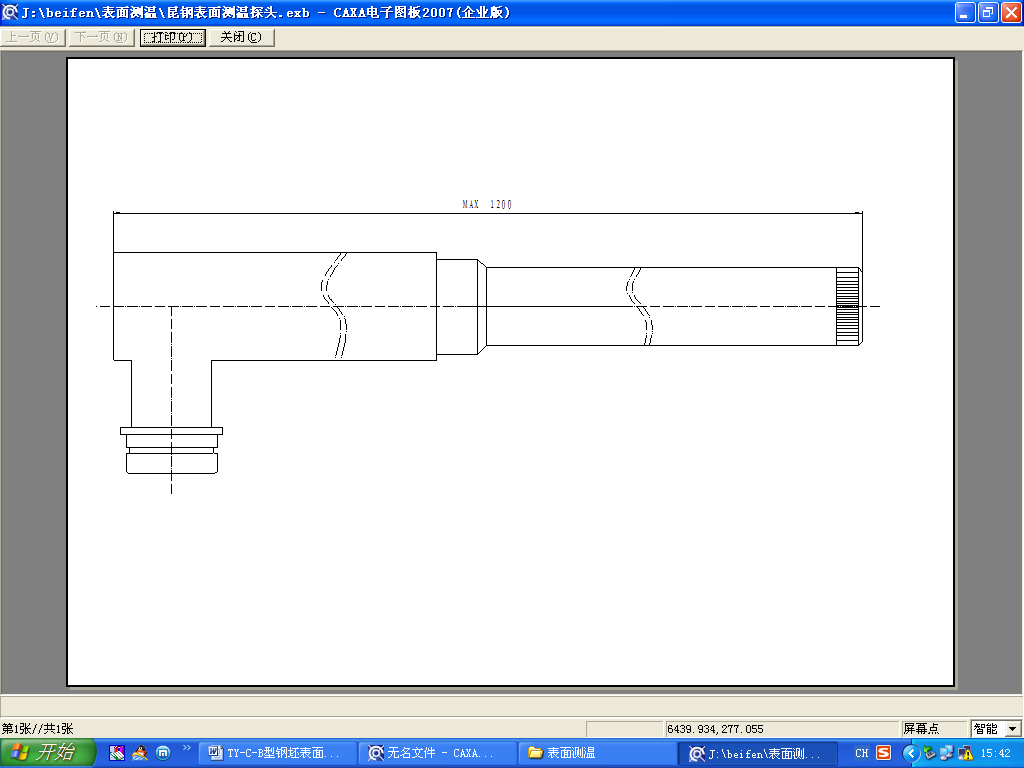Click the system tray clock showing 15:42
Image resolution: width=1024 pixels, height=768 pixels.
click(995, 753)
